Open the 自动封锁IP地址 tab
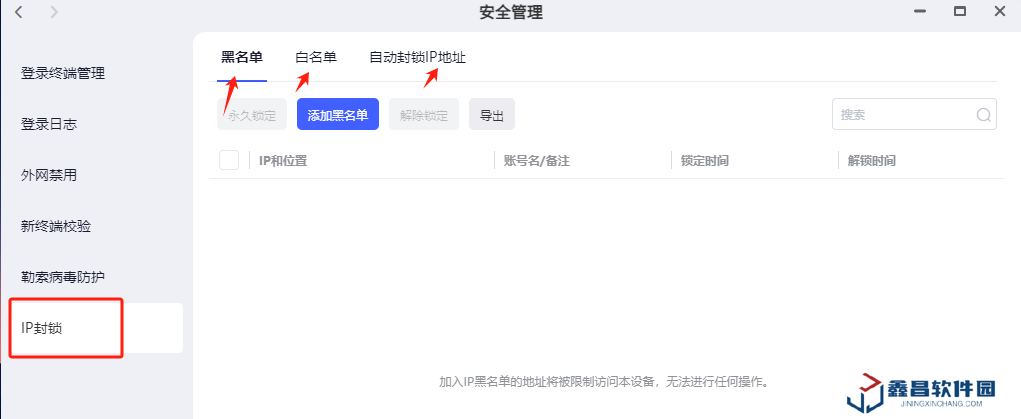The height and width of the screenshot is (419, 1021). pyautogui.click(x=417, y=58)
